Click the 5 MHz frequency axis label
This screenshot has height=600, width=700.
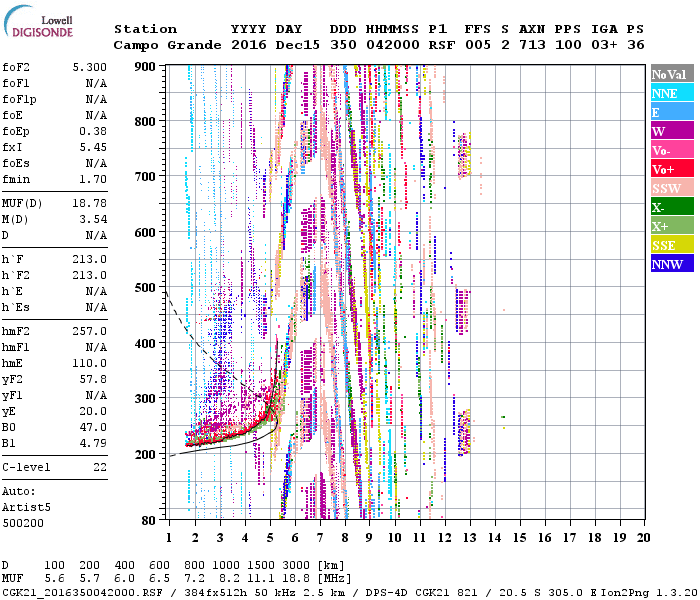click(x=270, y=538)
